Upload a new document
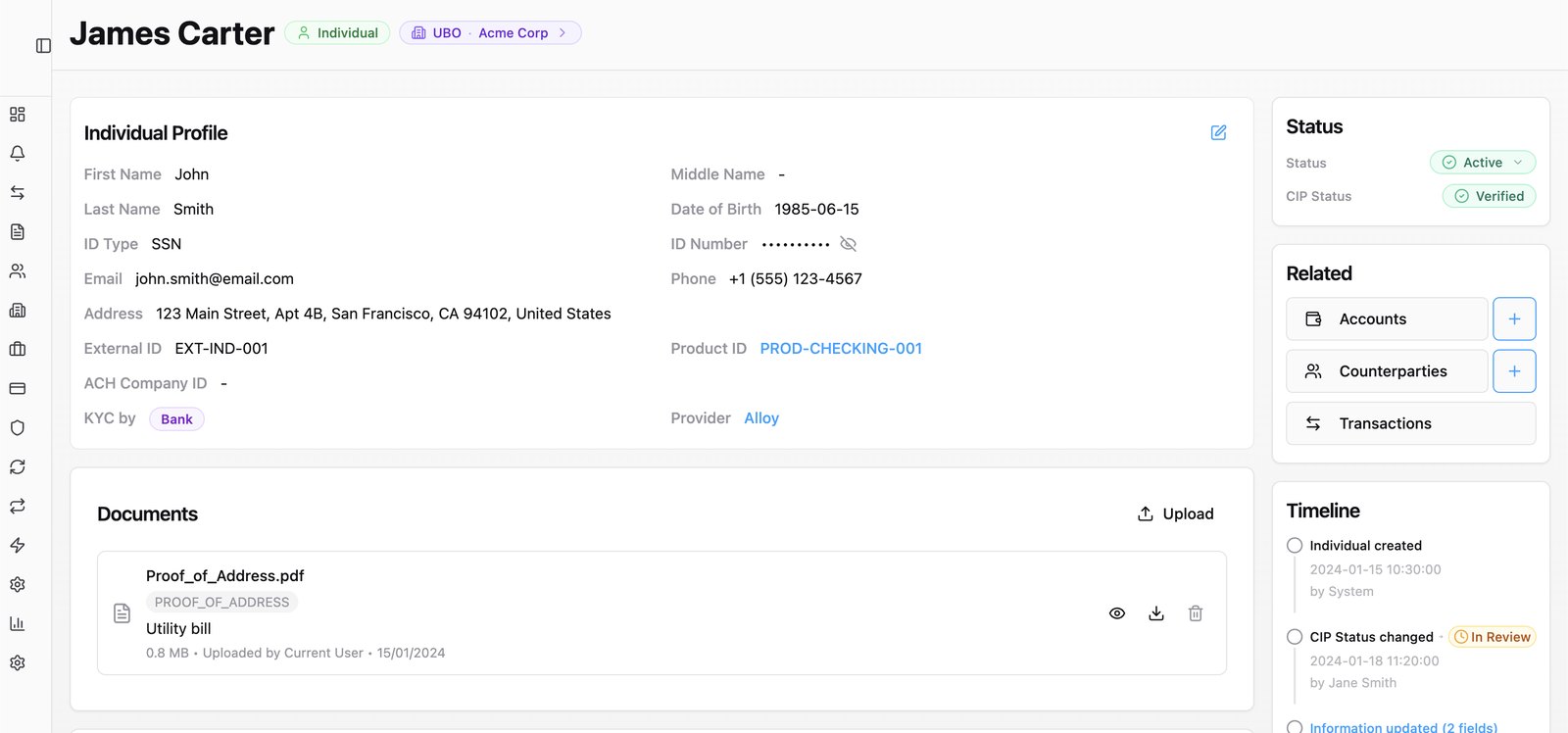1568x733 pixels. tap(1175, 514)
